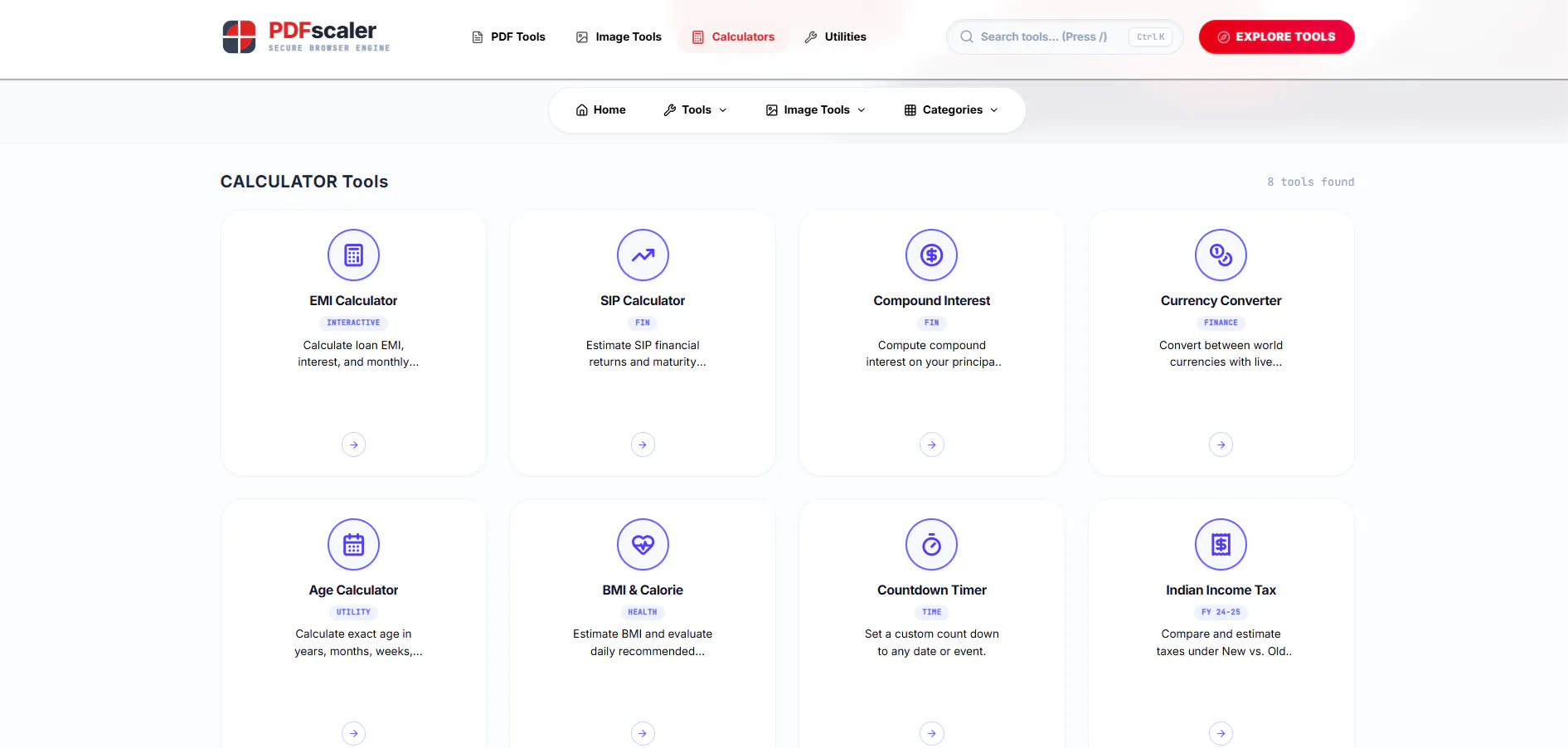
Task: Open the SIP Calculator title link
Action: click(x=643, y=301)
